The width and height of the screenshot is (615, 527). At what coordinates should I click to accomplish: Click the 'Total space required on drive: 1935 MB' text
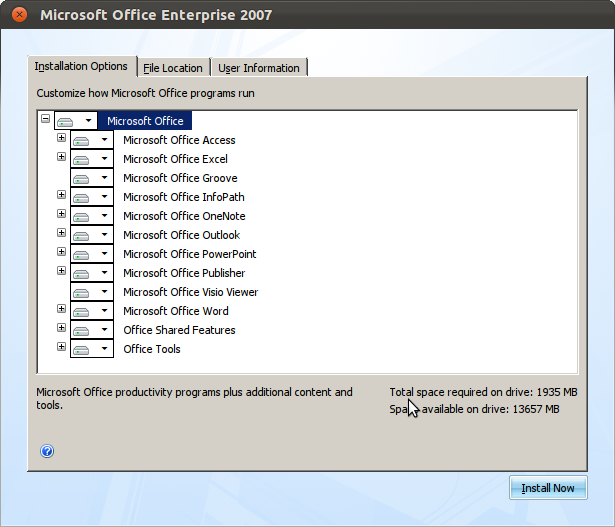(x=483, y=392)
